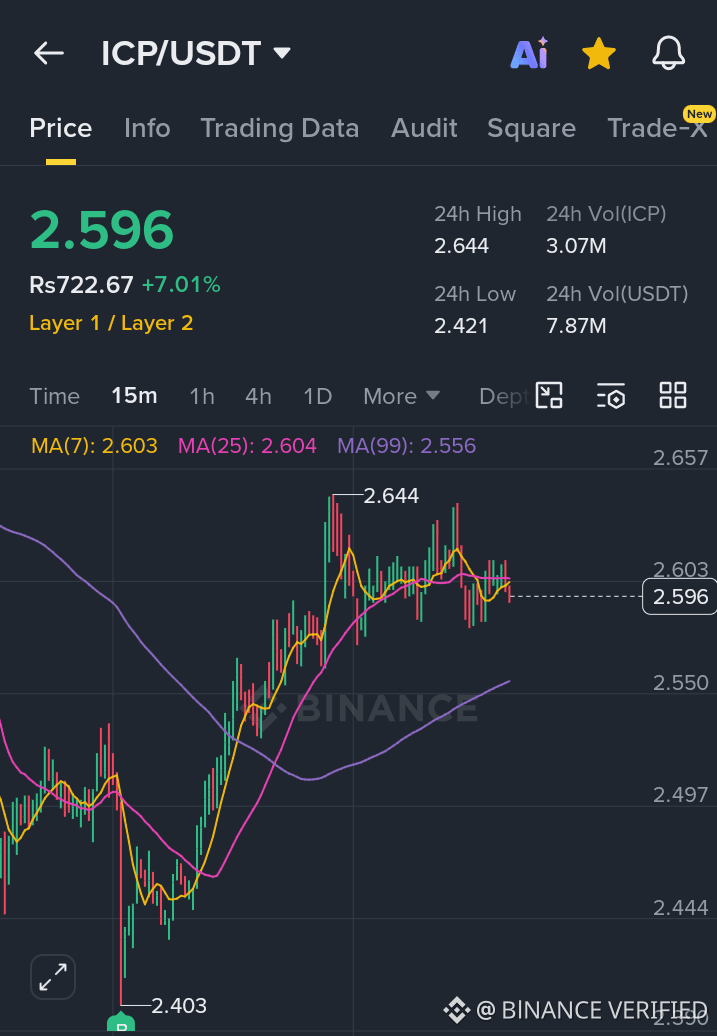The width and height of the screenshot is (717, 1036).
Task: Click the 24h Low value 2.421
Action: point(461,326)
